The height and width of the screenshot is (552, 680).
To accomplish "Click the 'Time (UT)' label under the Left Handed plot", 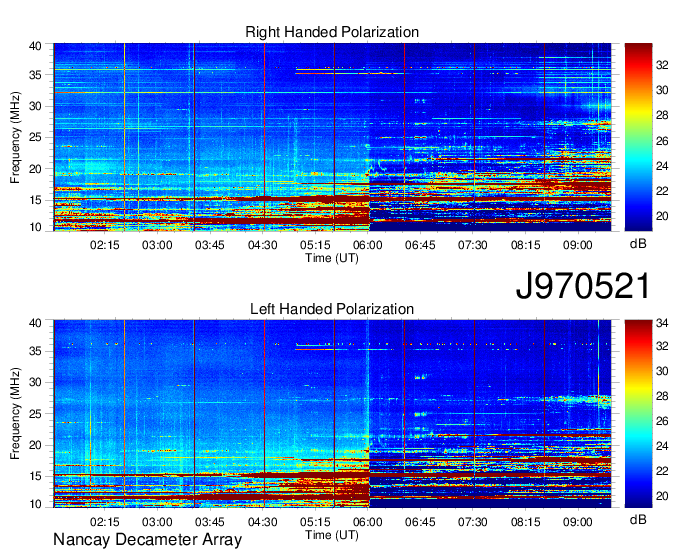I will 332,535.
